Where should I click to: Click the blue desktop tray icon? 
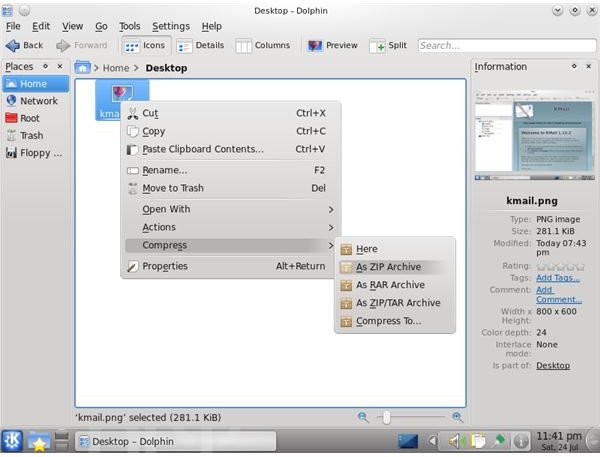point(408,441)
